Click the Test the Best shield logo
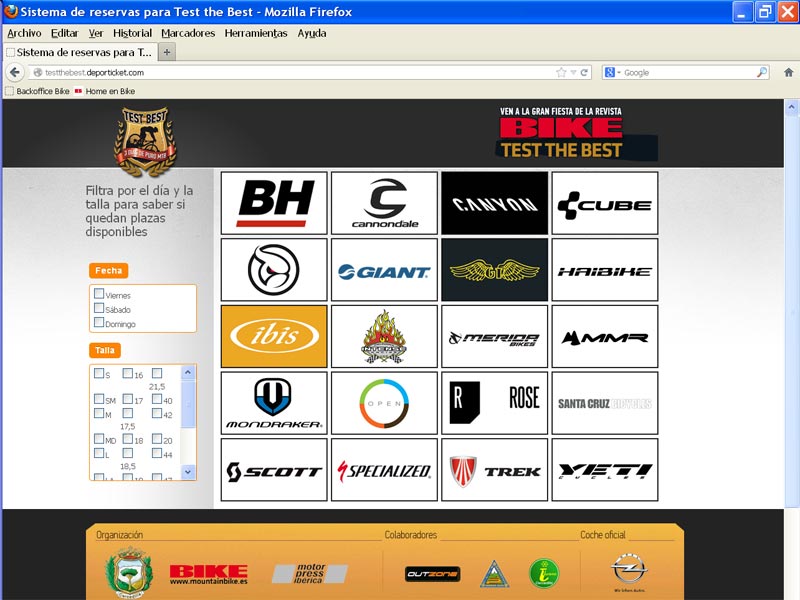The width and height of the screenshot is (800, 600). pos(145,141)
